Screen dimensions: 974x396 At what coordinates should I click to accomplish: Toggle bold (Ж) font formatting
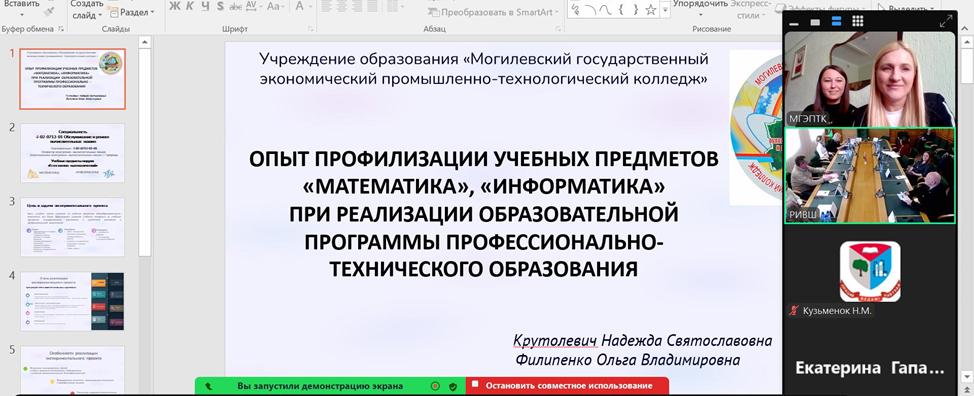pos(174,7)
